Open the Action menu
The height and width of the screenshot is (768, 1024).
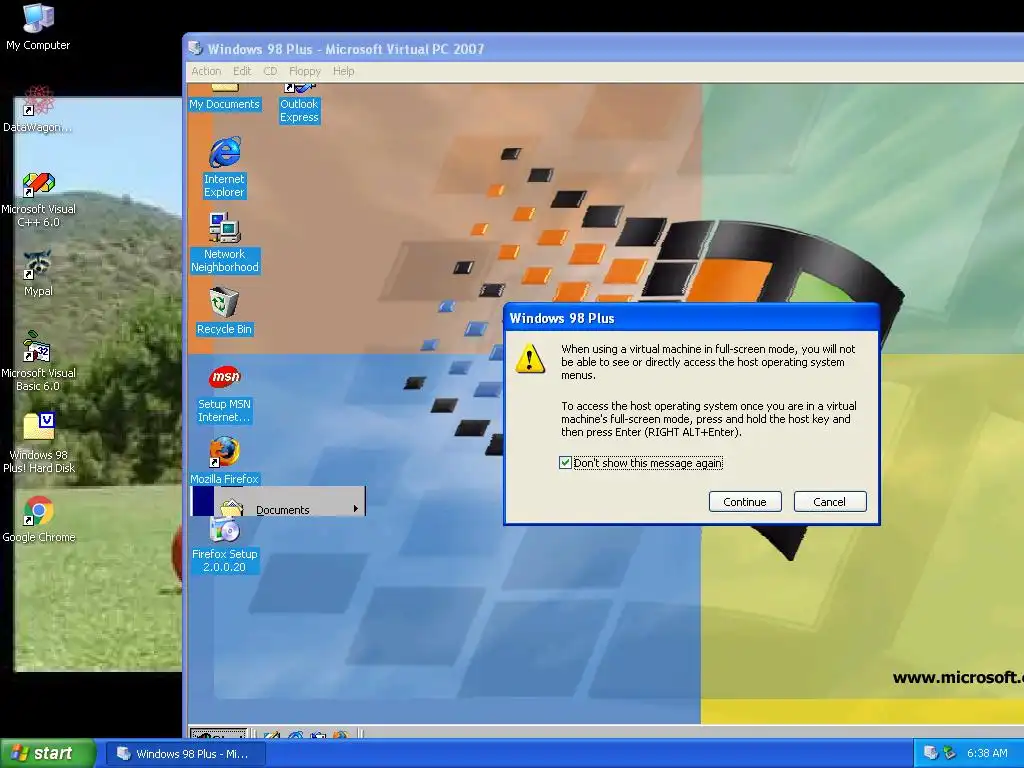[206, 71]
